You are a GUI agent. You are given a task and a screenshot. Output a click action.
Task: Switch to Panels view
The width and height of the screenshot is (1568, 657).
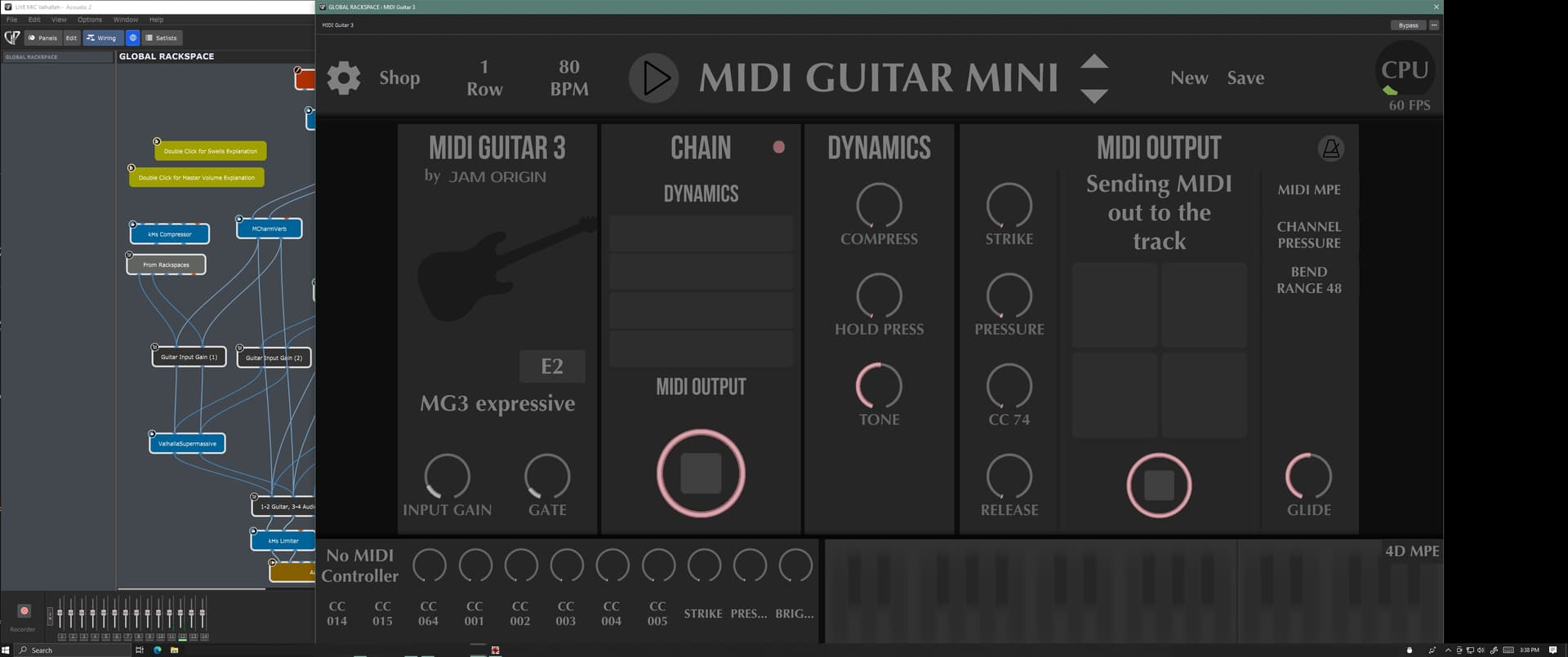click(x=42, y=38)
